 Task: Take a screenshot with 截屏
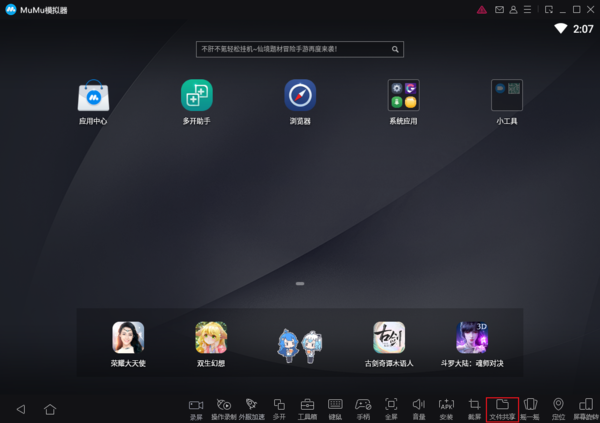474,409
